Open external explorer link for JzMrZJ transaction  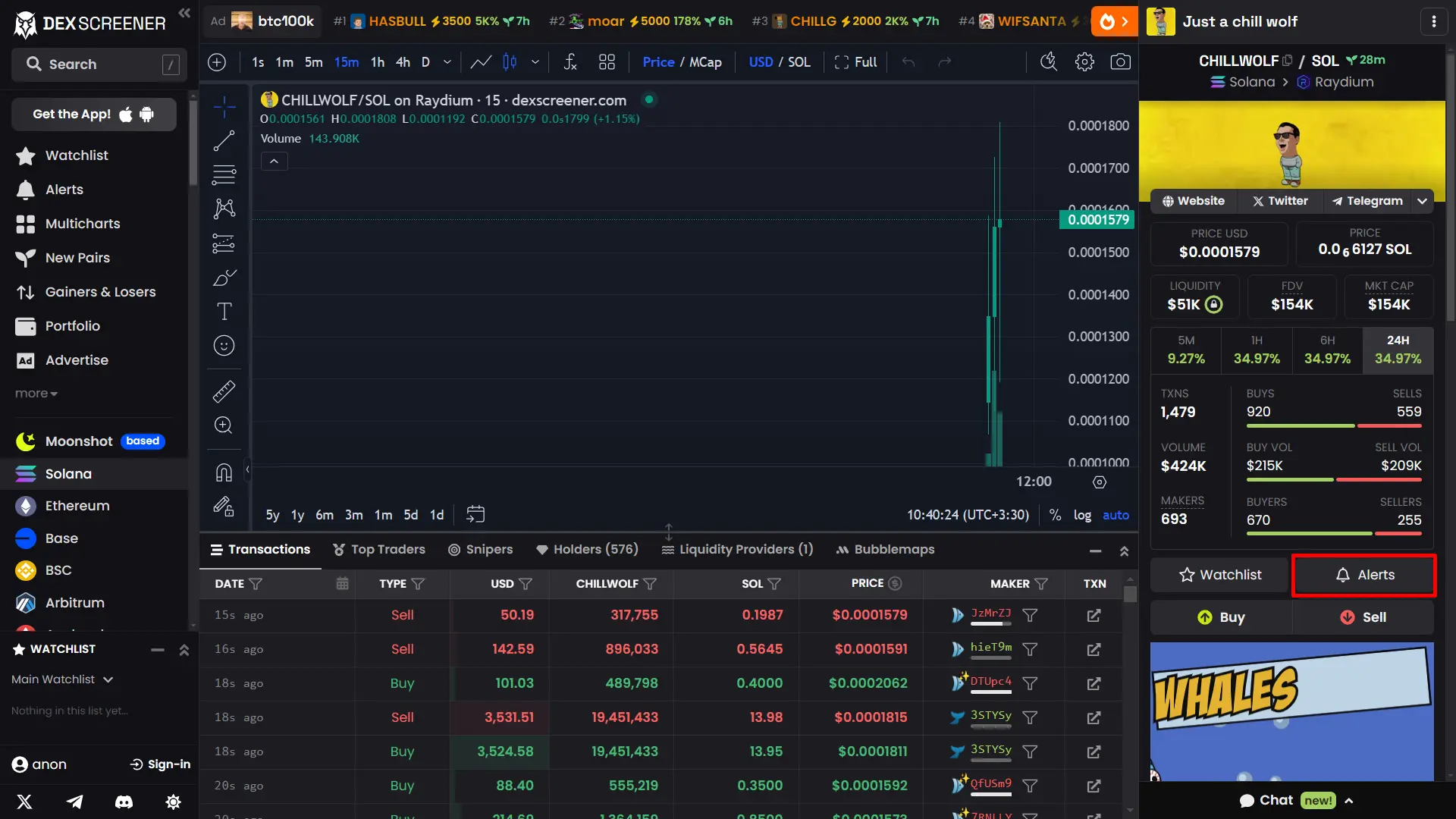click(x=1094, y=616)
